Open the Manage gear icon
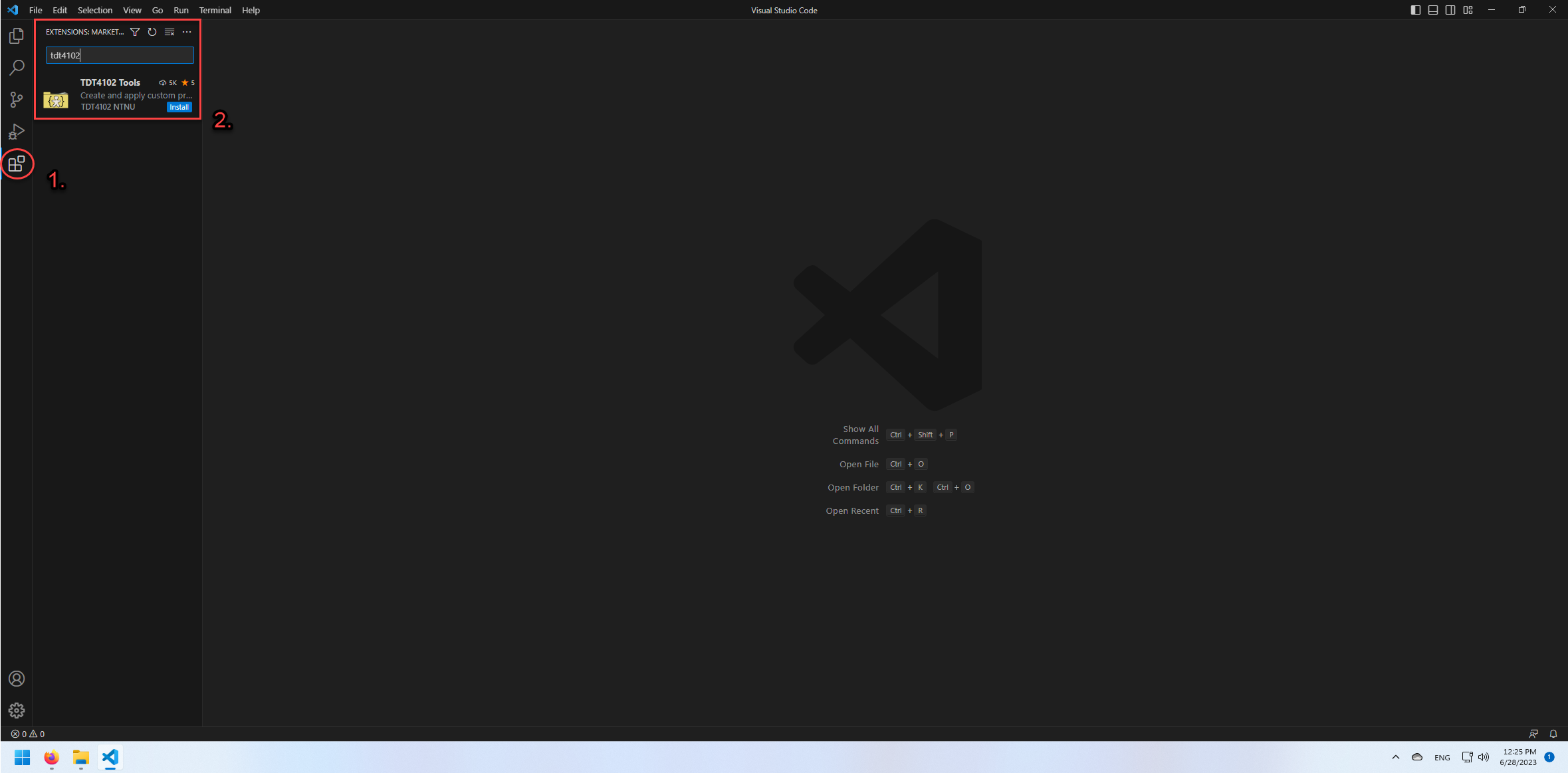Screen dimensions: 1568x773 point(17,711)
